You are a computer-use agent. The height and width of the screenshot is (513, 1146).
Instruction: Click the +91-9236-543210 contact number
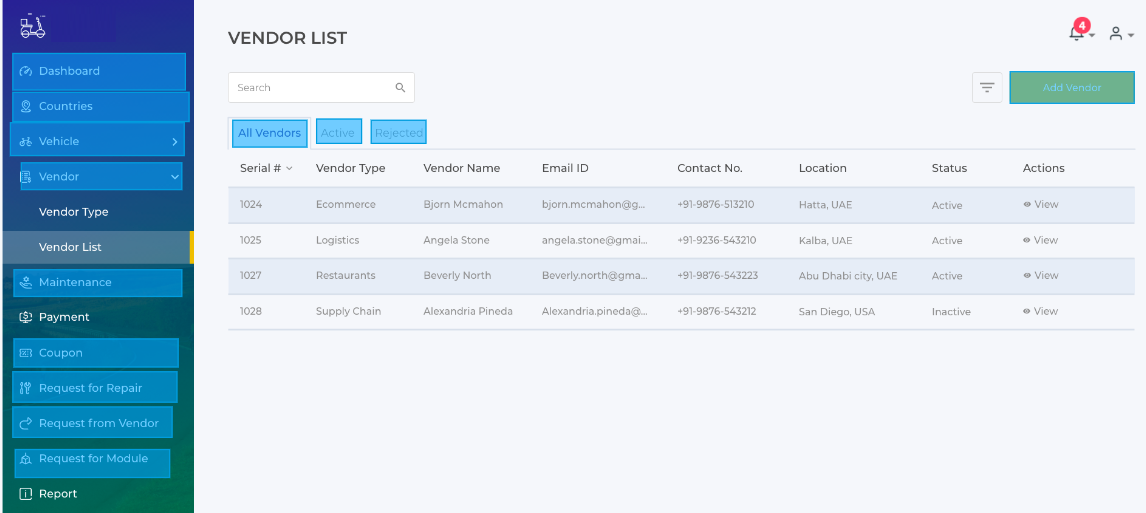[x=716, y=240]
